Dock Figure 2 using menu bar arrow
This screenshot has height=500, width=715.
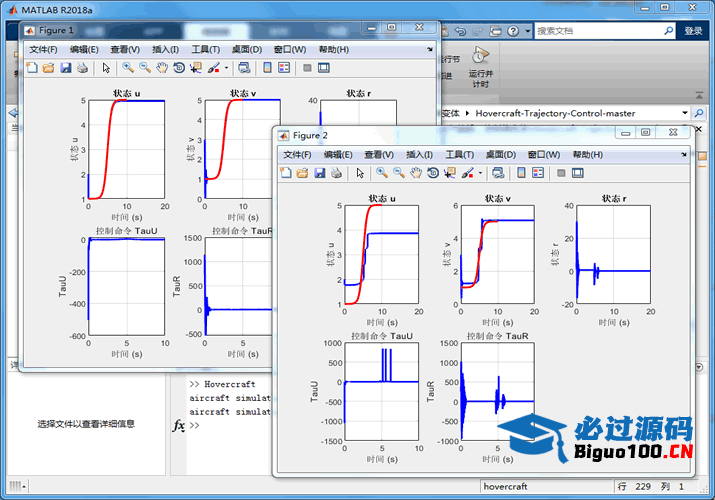(684, 155)
